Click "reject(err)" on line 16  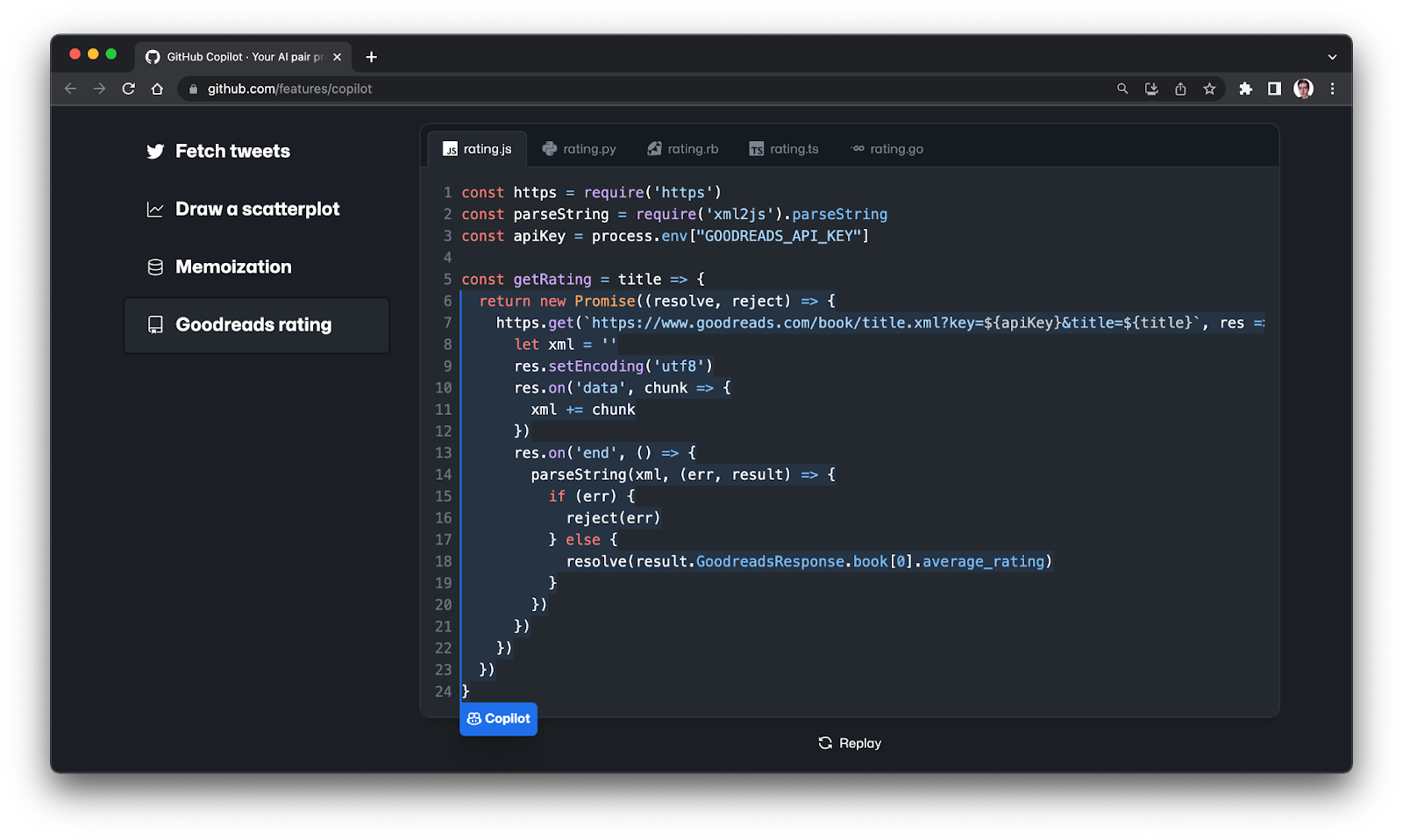pos(614,518)
